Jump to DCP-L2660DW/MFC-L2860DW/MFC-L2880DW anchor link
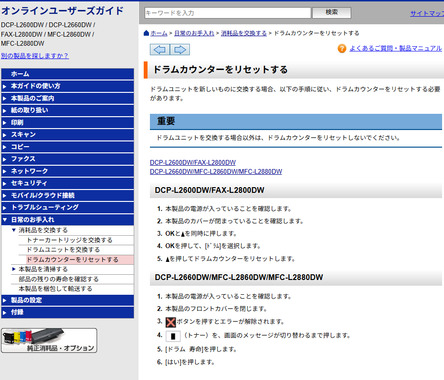Viewport: 444px width, 380px height. 216,171
